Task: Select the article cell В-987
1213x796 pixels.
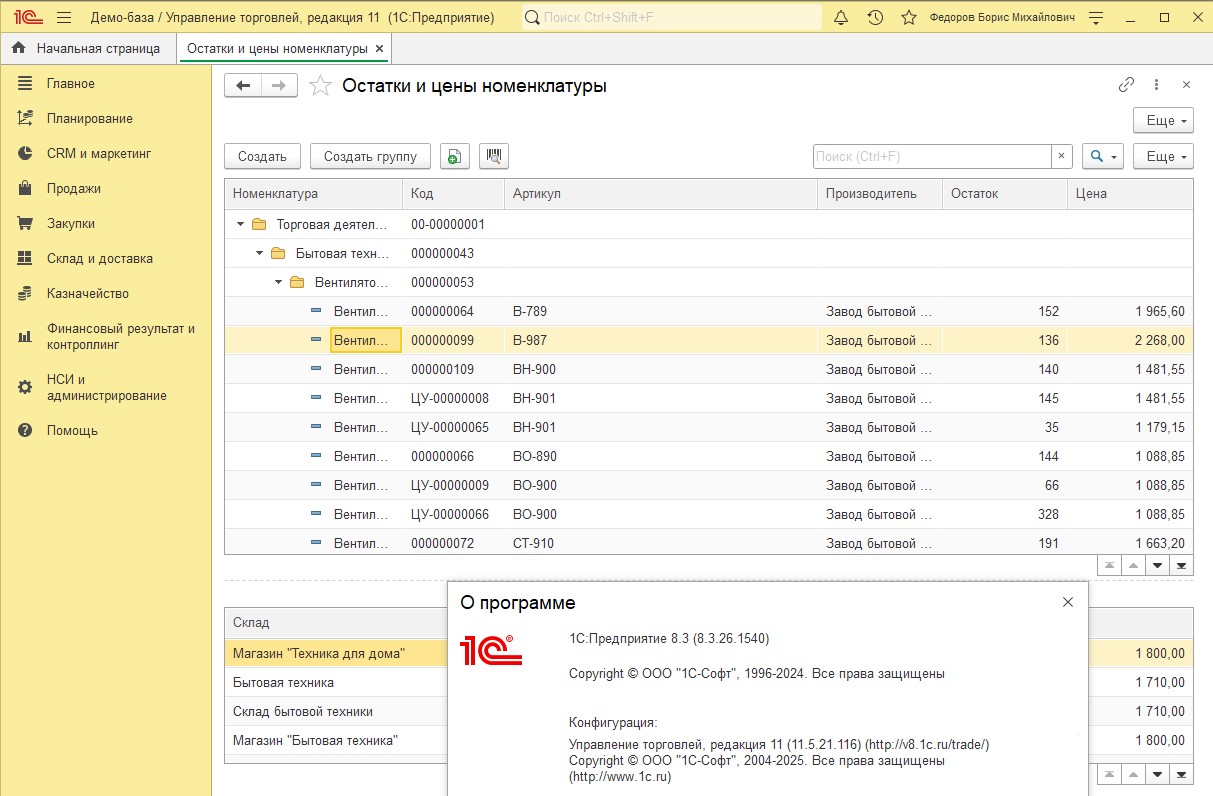Action: (x=660, y=340)
